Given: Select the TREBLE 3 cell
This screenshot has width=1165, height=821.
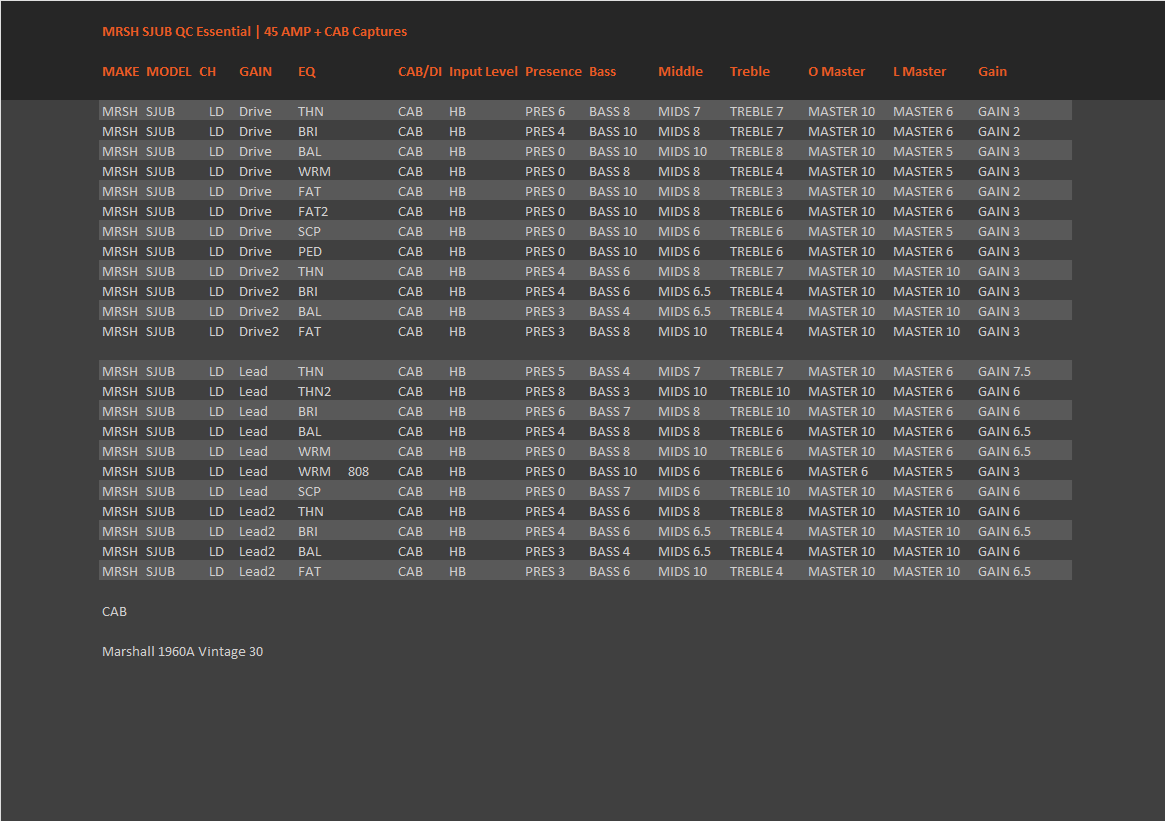Looking at the screenshot, I should tap(756, 192).
